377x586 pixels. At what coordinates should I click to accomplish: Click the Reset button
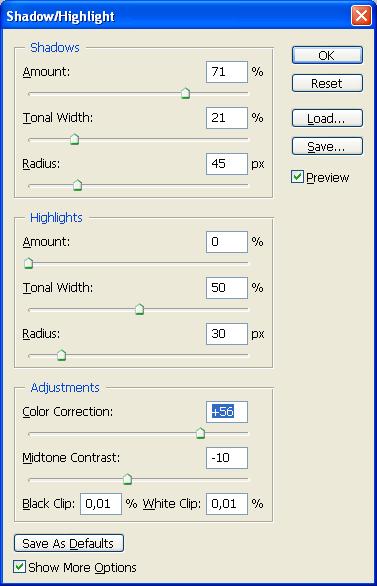(327, 83)
